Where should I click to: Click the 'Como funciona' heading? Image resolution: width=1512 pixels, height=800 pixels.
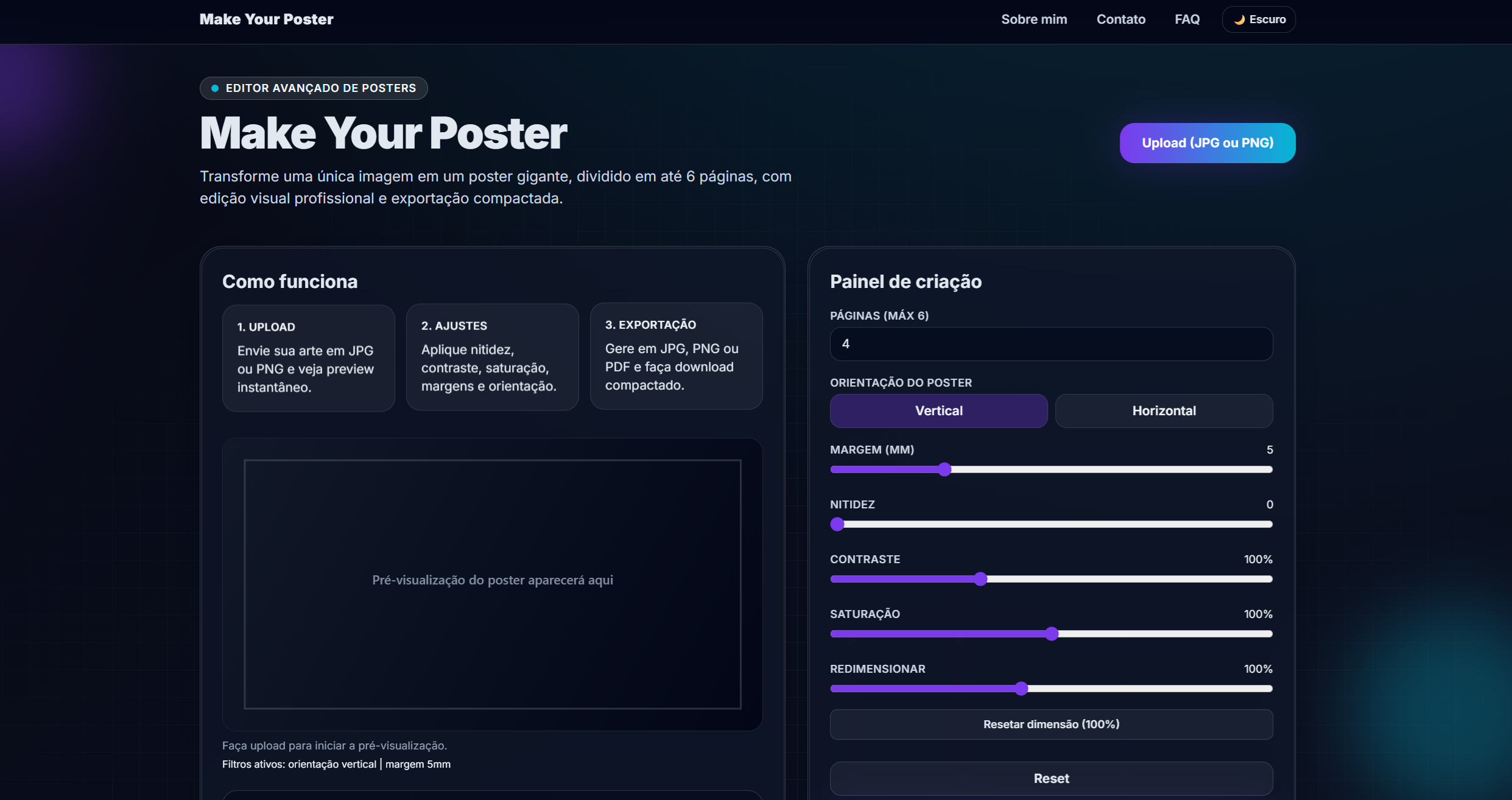290,281
